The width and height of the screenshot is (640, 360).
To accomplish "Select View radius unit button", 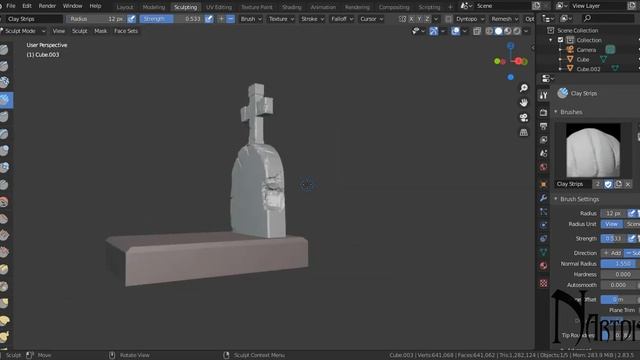I will pos(611,224).
